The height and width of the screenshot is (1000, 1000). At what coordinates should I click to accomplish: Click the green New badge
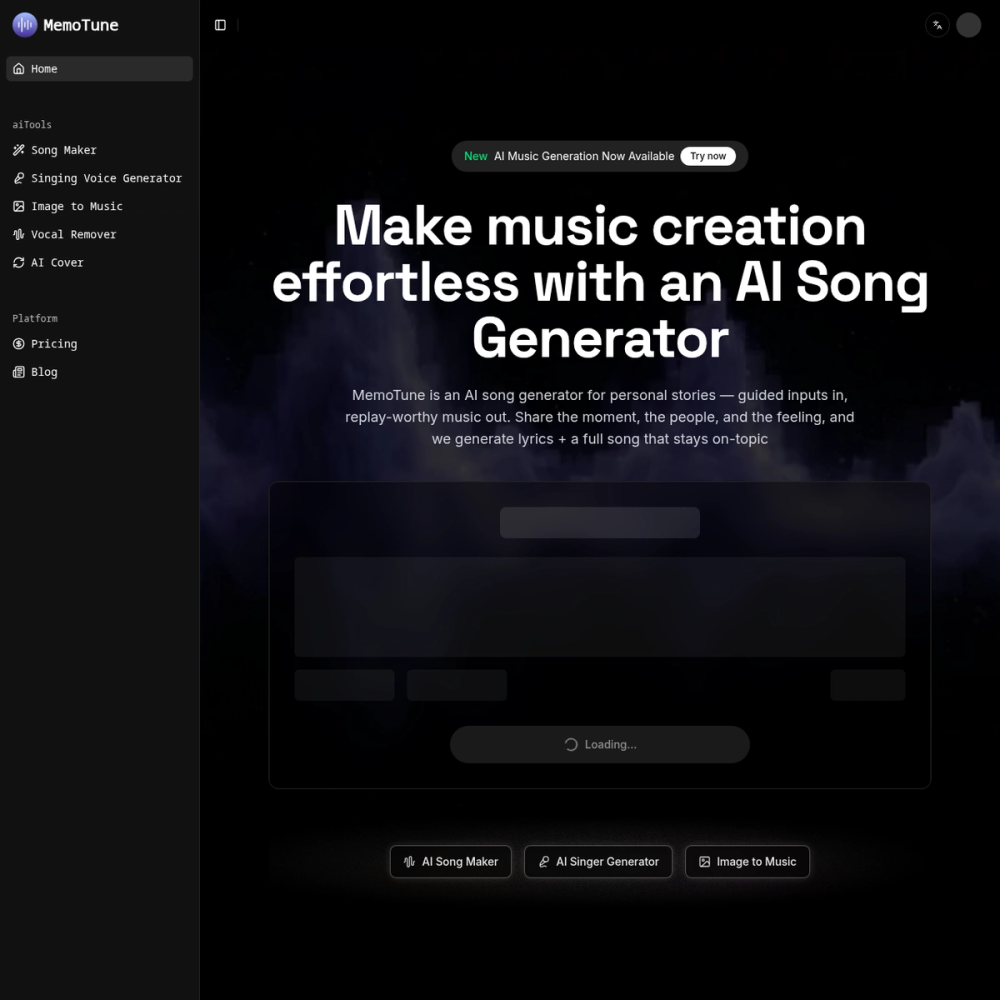point(475,156)
